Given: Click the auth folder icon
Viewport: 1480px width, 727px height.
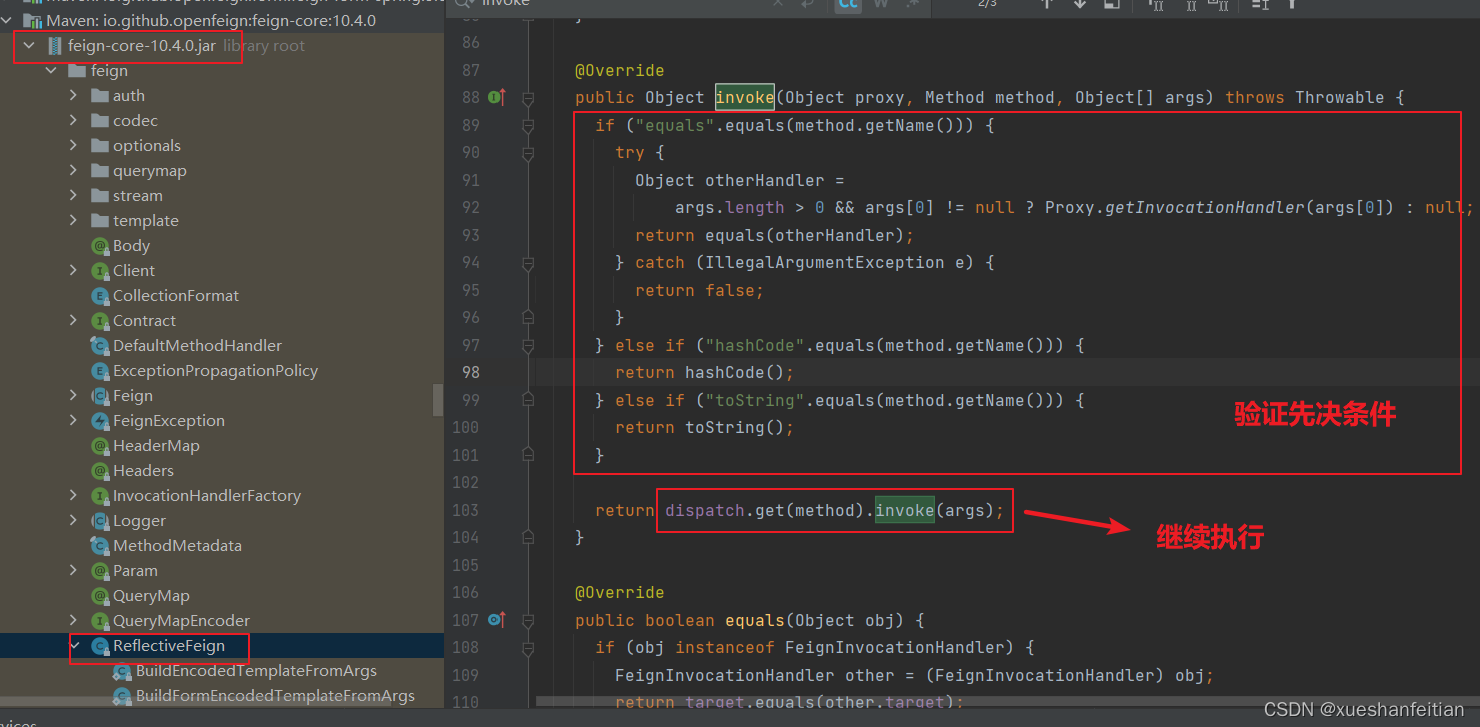Looking at the screenshot, I should click(99, 96).
